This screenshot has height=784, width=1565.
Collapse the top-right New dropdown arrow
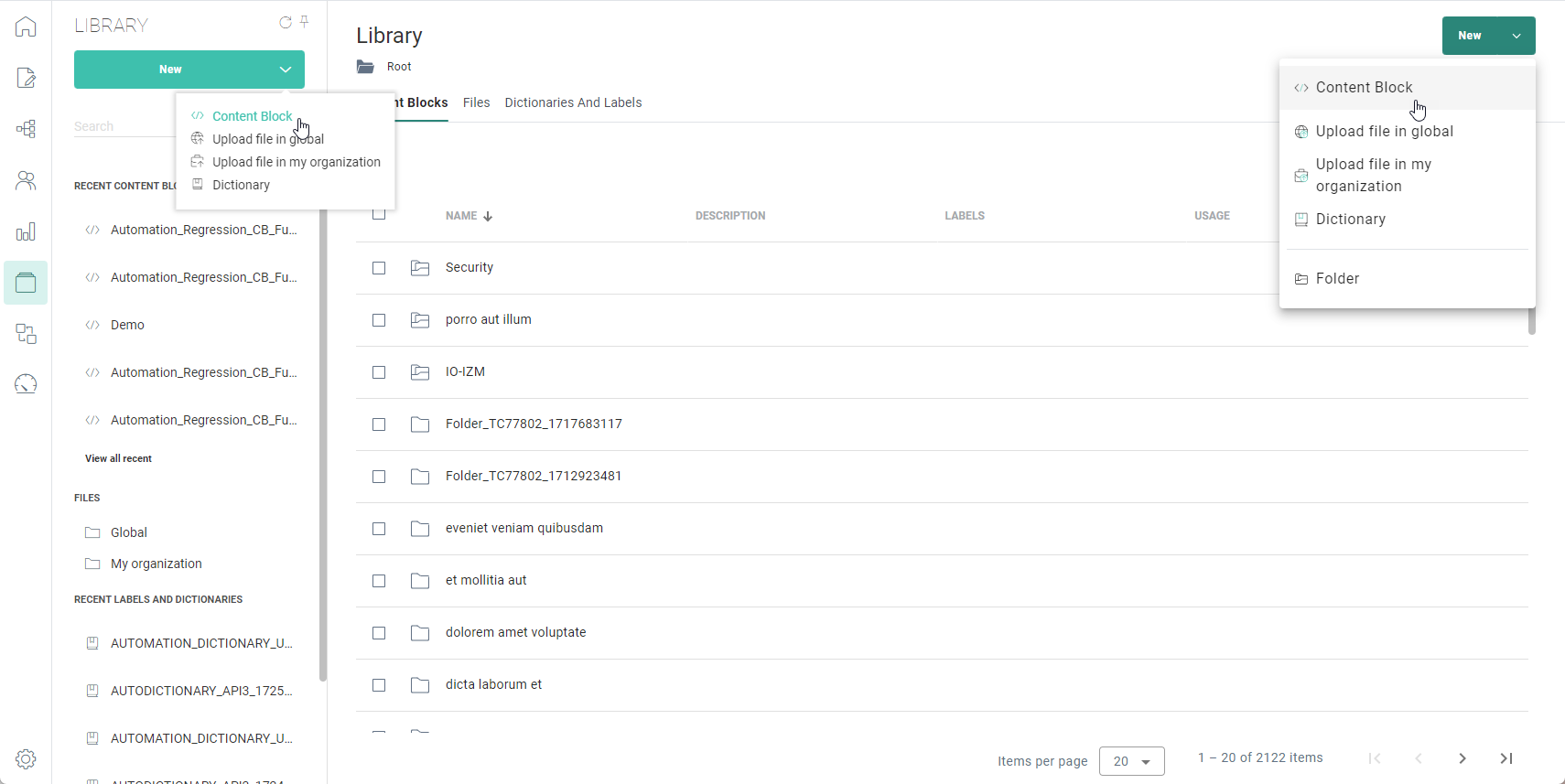click(x=1516, y=36)
